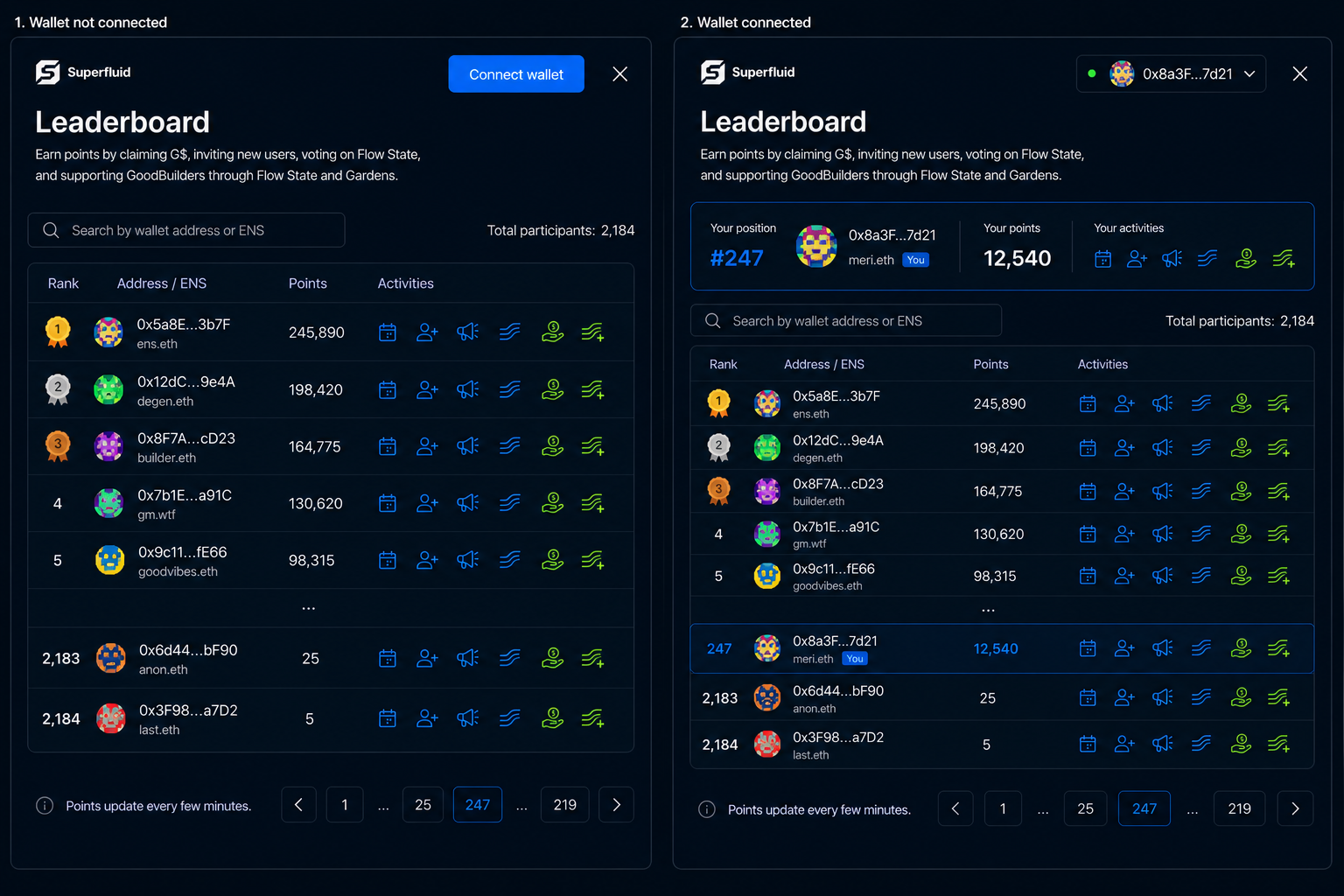Viewport: 1344px width, 896px height.
Task: Click calendar icon in last.eth row, left panel
Action: click(388, 718)
